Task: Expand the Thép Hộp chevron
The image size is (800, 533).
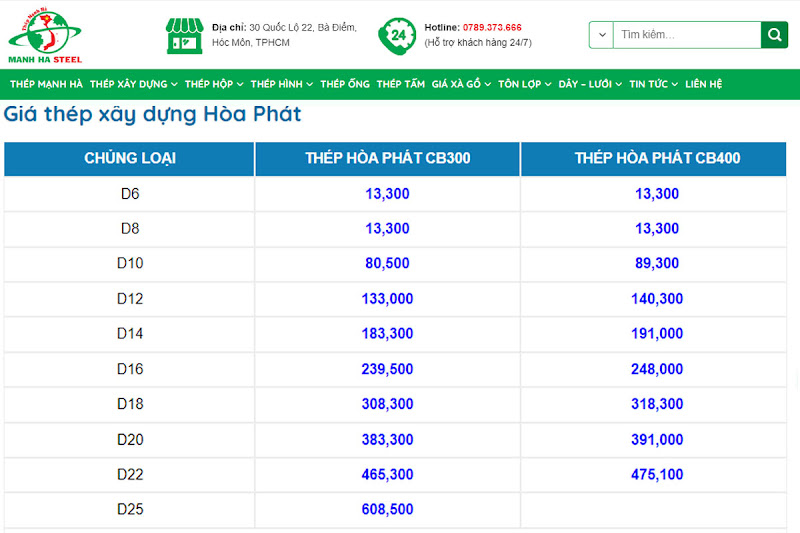Action: [x=240, y=85]
